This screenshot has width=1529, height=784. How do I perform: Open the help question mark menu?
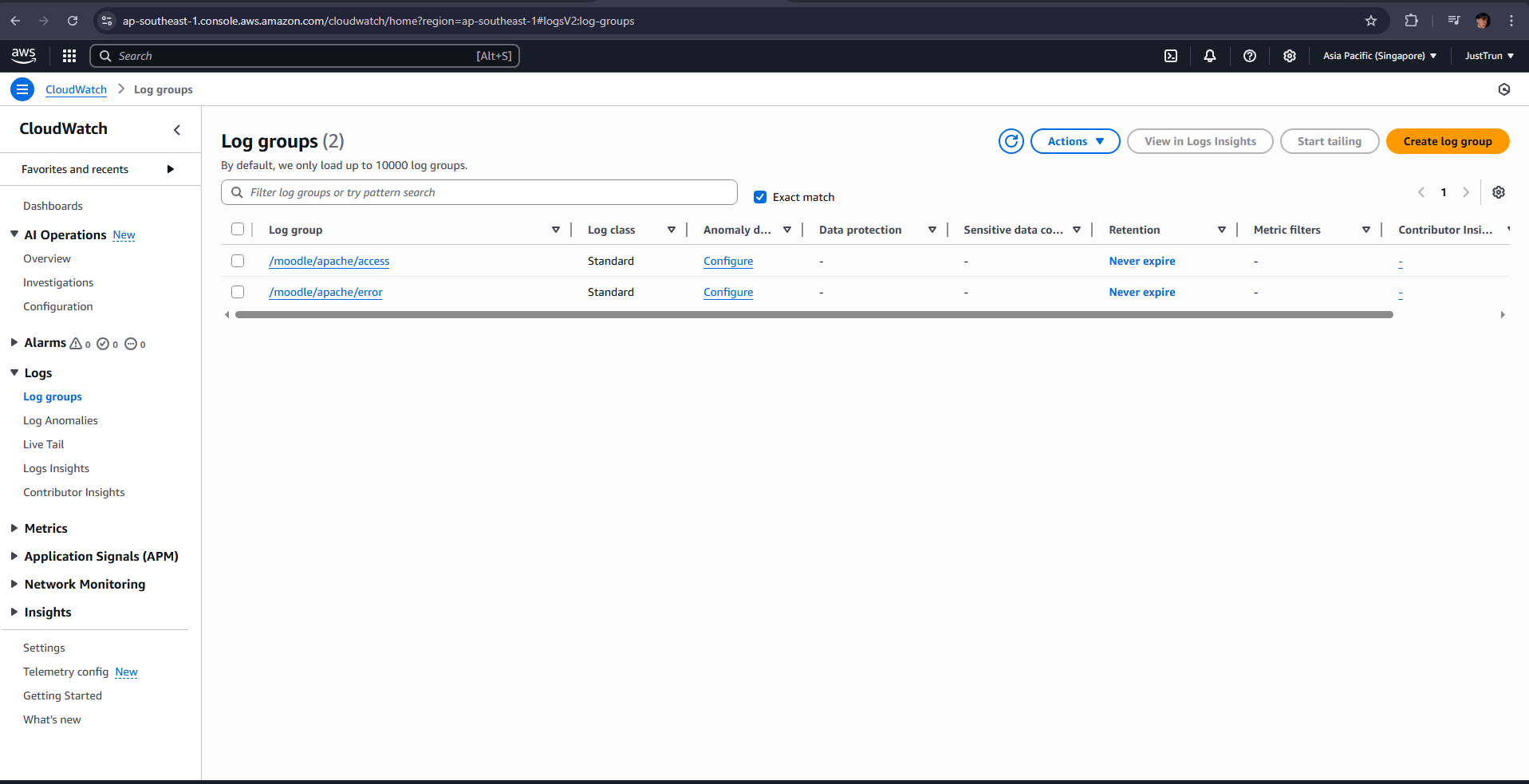tap(1250, 56)
